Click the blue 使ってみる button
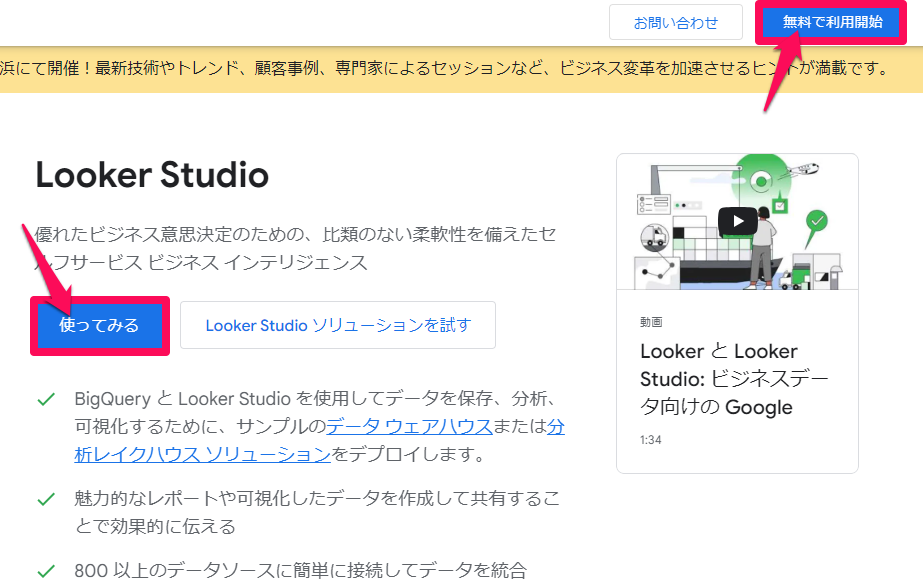The image size is (923, 584). (99, 325)
